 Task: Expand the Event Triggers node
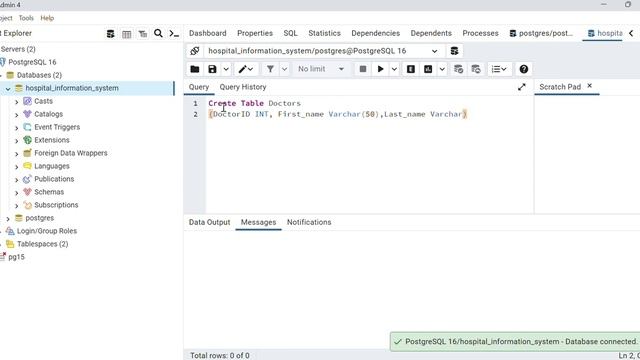point(17,128)
